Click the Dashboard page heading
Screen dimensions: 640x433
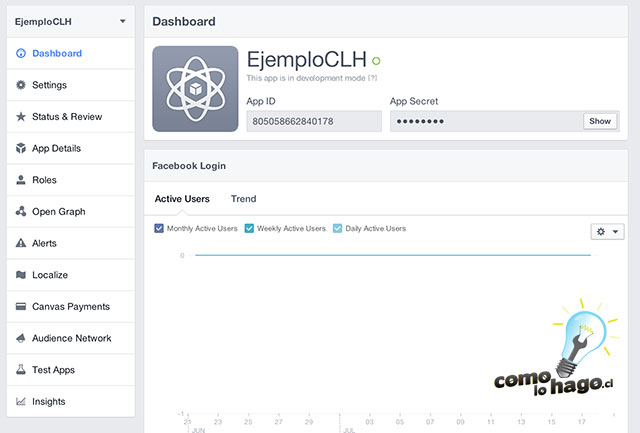[184, 21]
